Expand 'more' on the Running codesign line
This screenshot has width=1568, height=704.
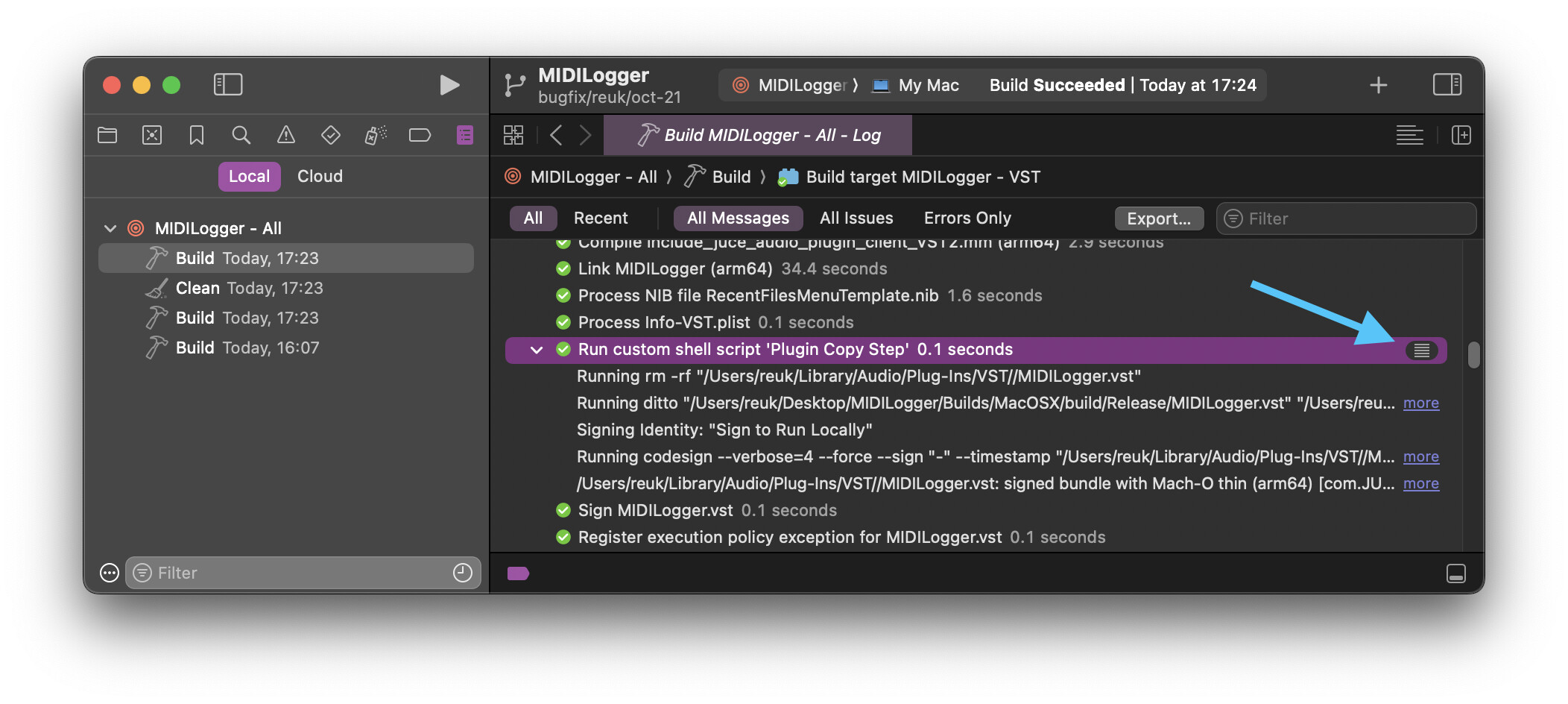(1420, 457)
